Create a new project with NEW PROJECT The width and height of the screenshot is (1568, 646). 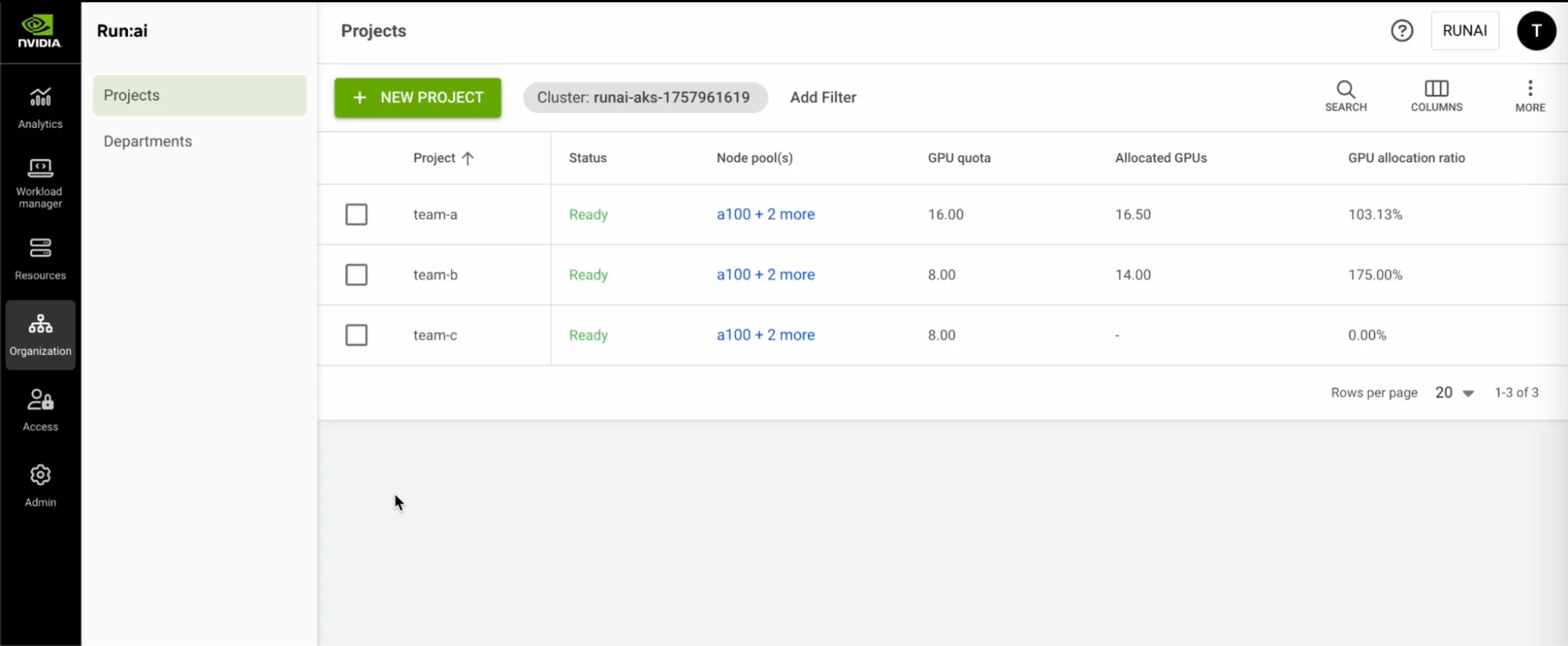pos(417,98)
